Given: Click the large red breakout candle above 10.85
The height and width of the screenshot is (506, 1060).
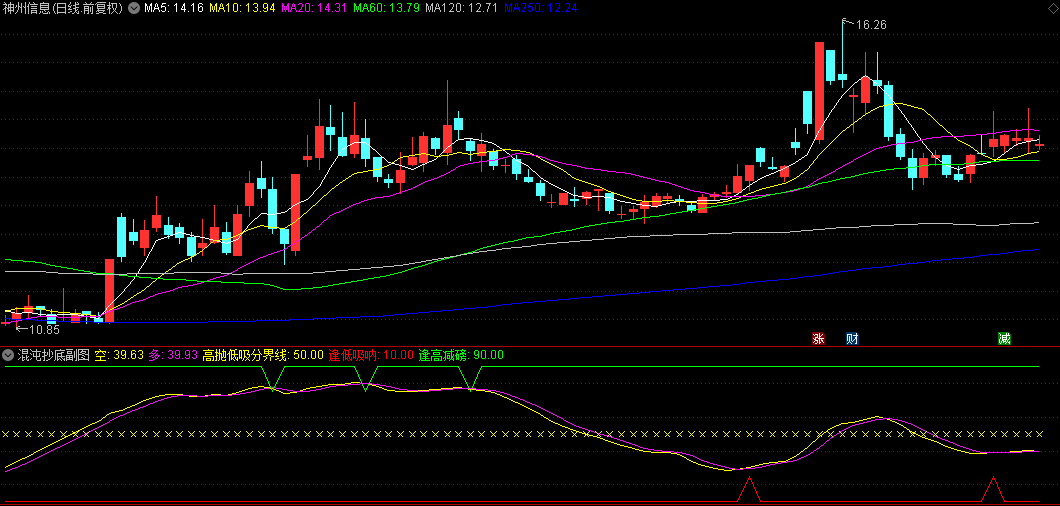Looking at the screenshot, I should 110,290.
